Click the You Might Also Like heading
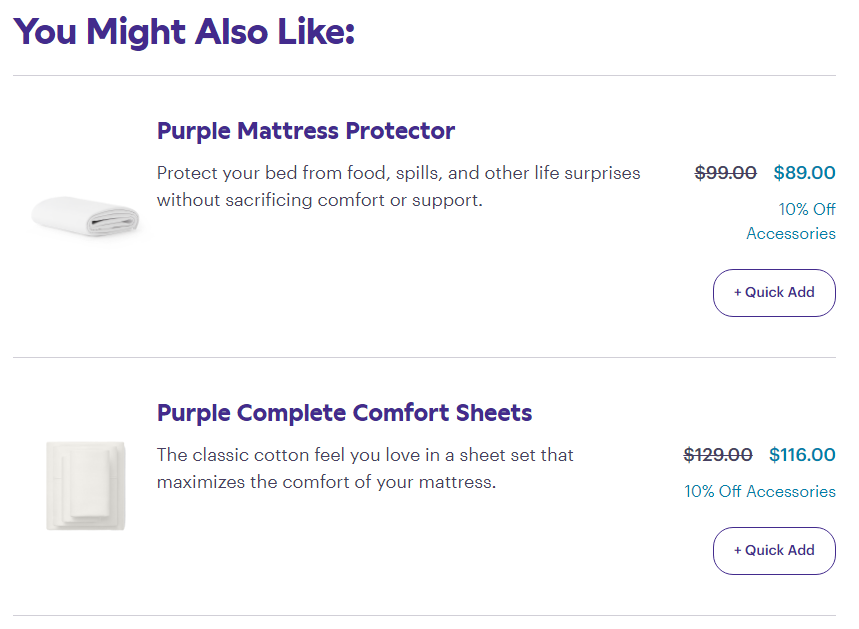Viewport: 859px width, 629px height. click(184, 31)
